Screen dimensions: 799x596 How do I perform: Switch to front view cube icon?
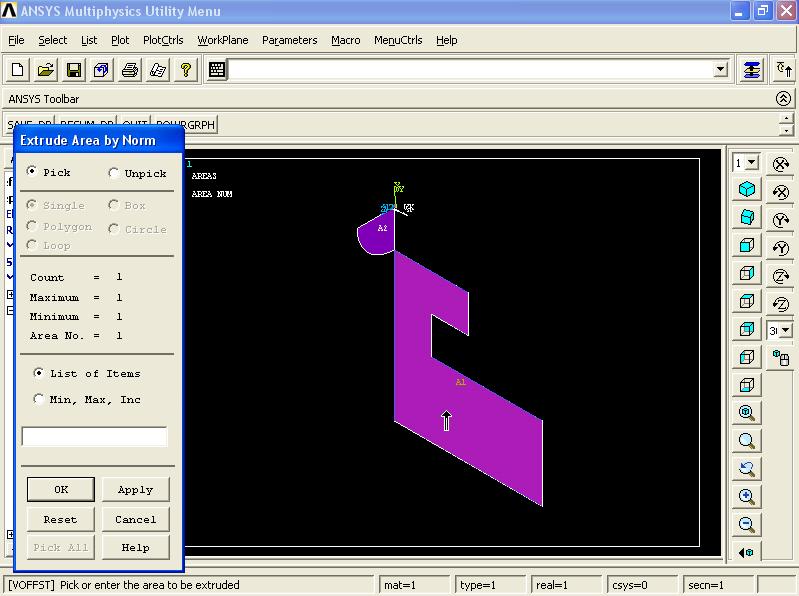[x=747, y=246]
